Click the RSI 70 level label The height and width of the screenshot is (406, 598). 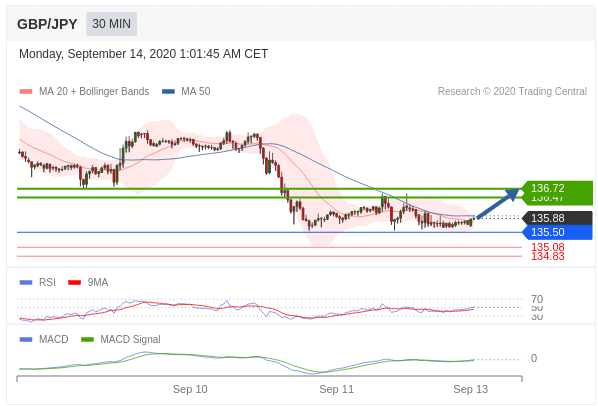coord(537,299)
